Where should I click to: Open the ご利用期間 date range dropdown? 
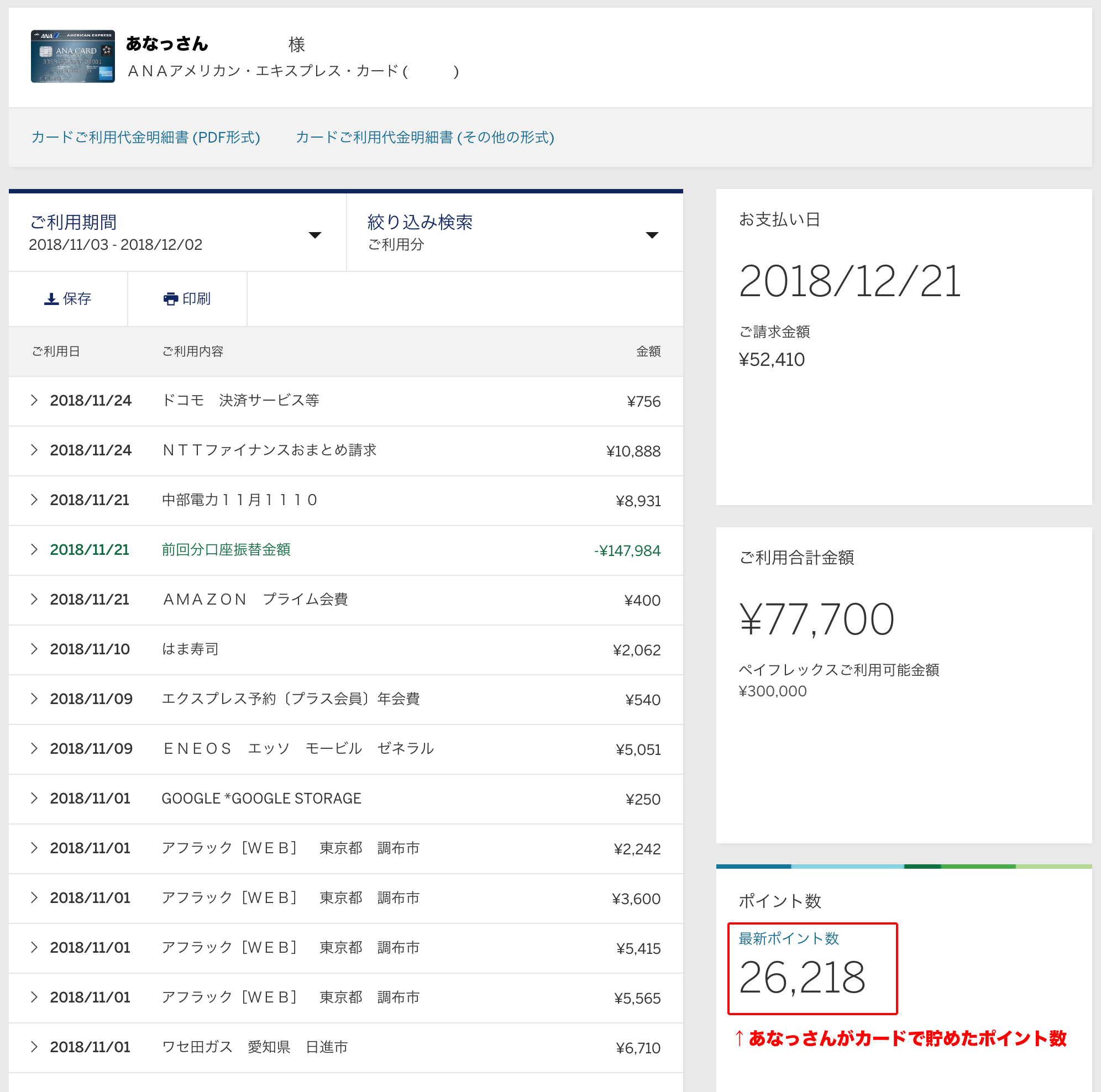tap(177, 233)
